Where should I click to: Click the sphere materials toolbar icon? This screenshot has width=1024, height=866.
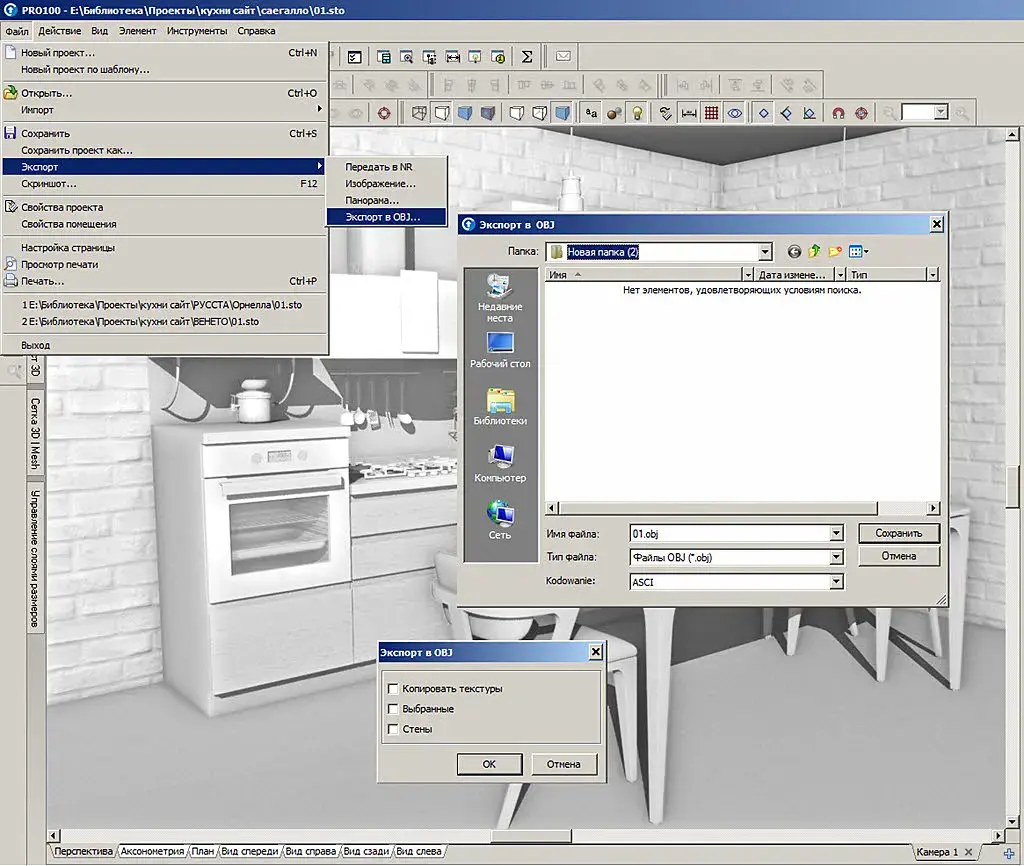pyautogui.click(x=614, y=113)
